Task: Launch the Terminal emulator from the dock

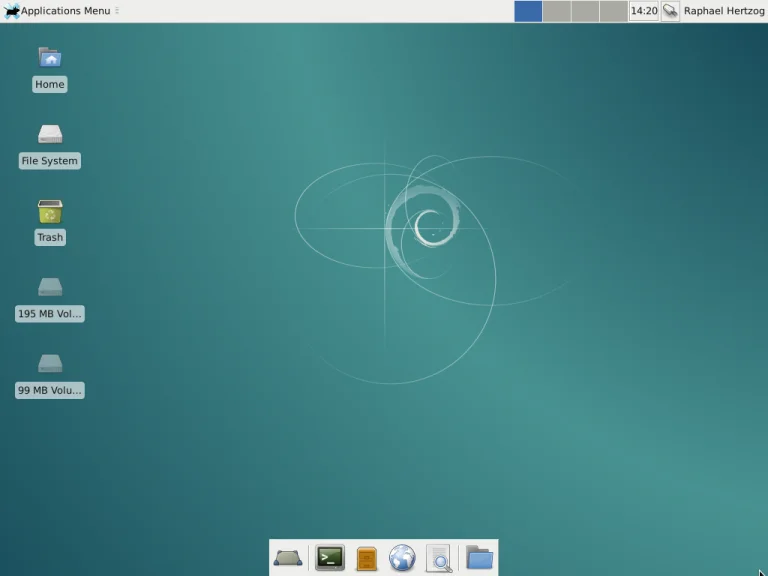Action: click(330, 558)
